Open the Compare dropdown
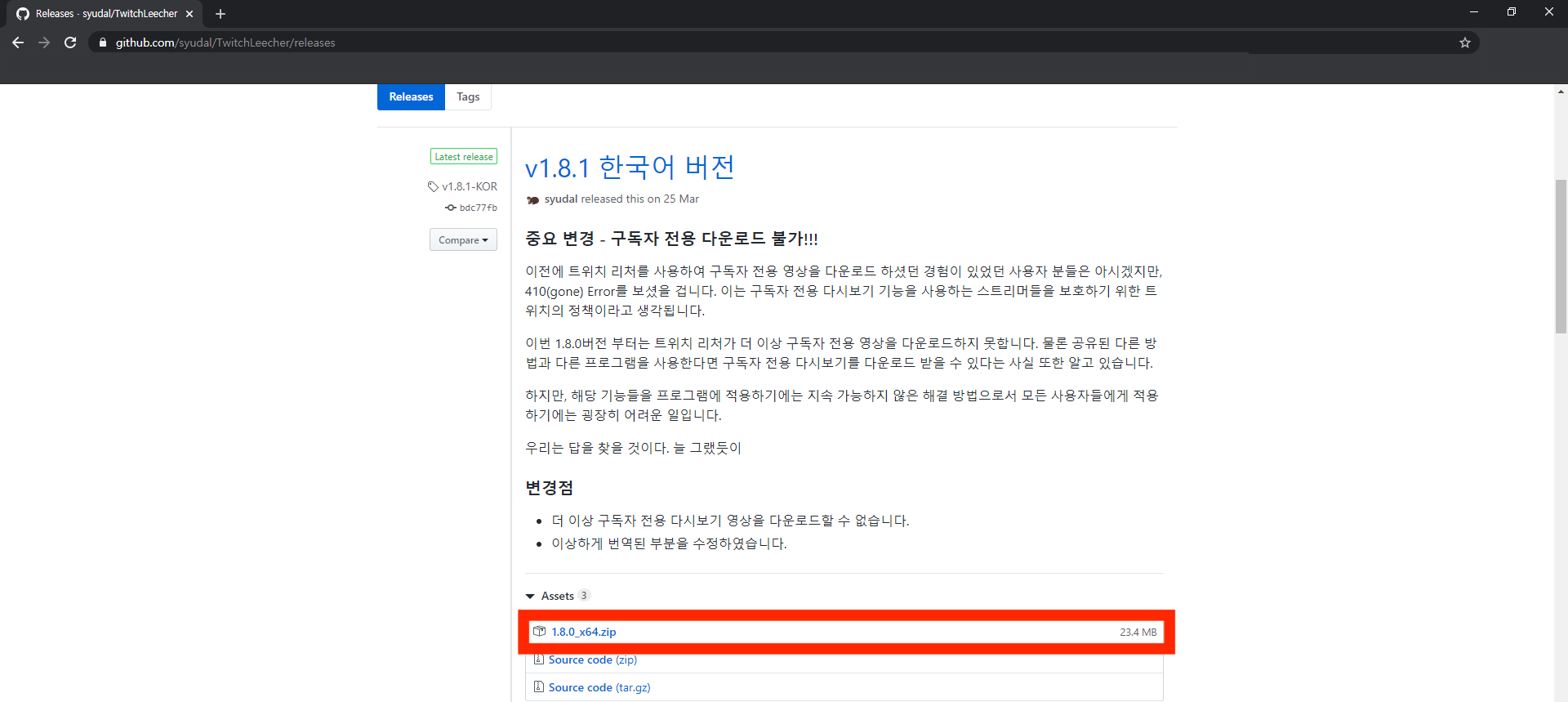Viewport: 1568px width, 702px height. click(463, 239)
